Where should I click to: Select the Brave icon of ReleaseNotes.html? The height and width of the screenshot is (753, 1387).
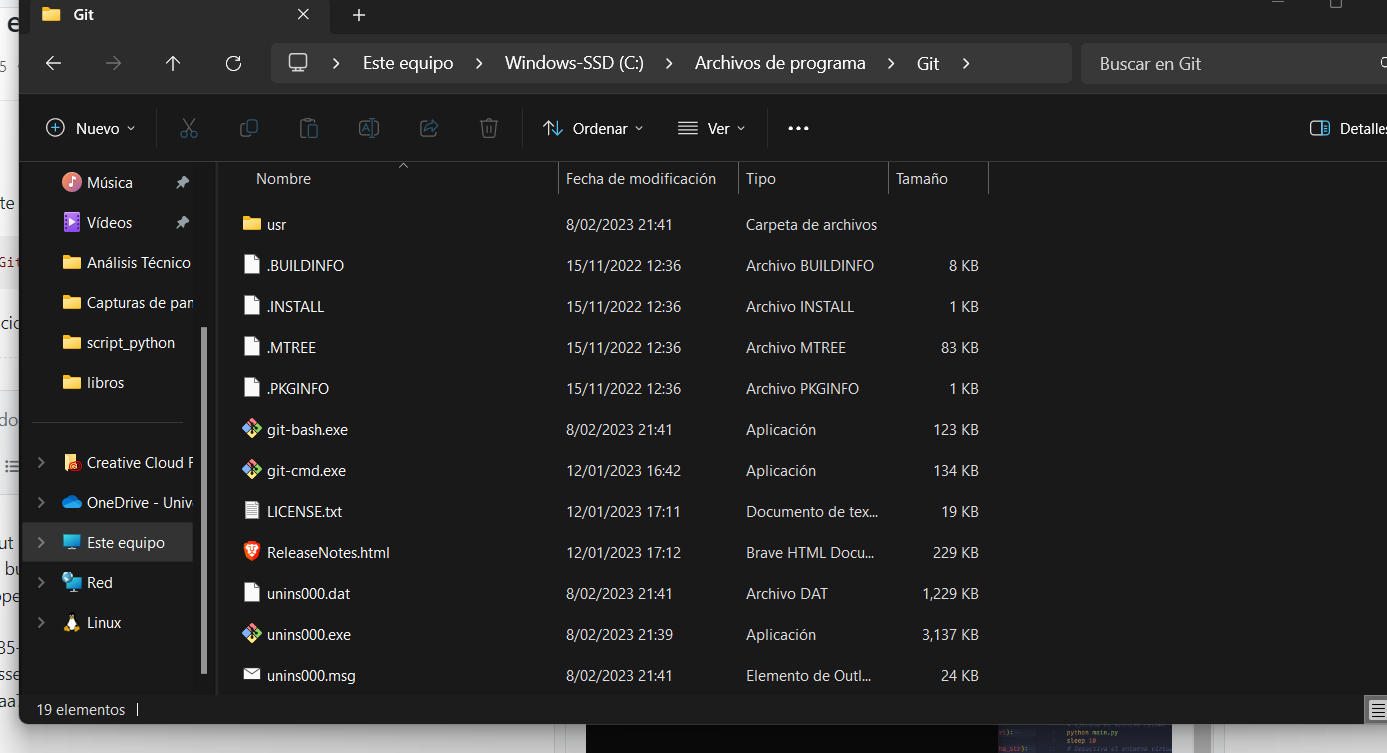click(x=252, y=552)
